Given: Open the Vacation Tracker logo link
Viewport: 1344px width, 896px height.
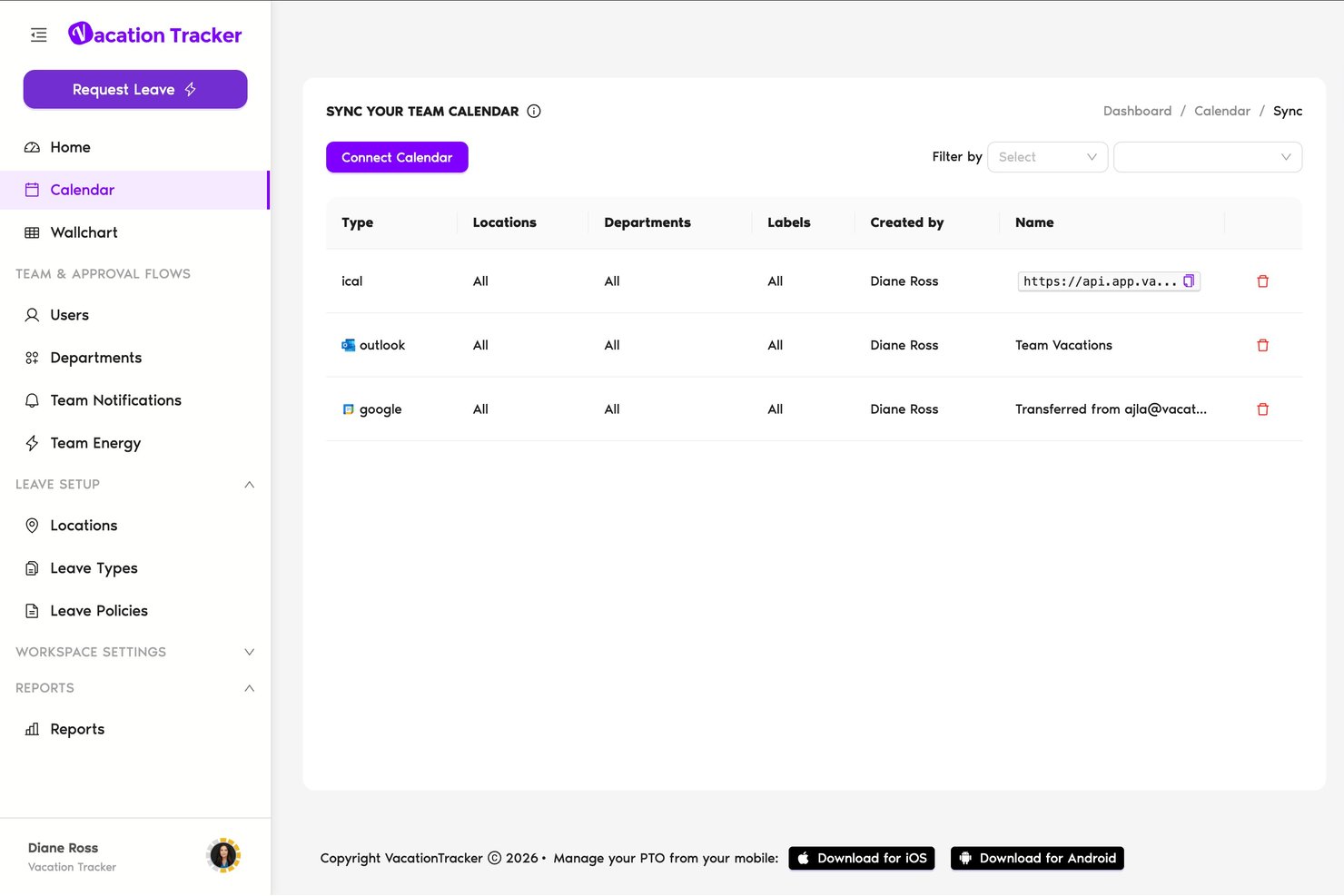Looking at the screenshot, I should (x=155, y=34).
